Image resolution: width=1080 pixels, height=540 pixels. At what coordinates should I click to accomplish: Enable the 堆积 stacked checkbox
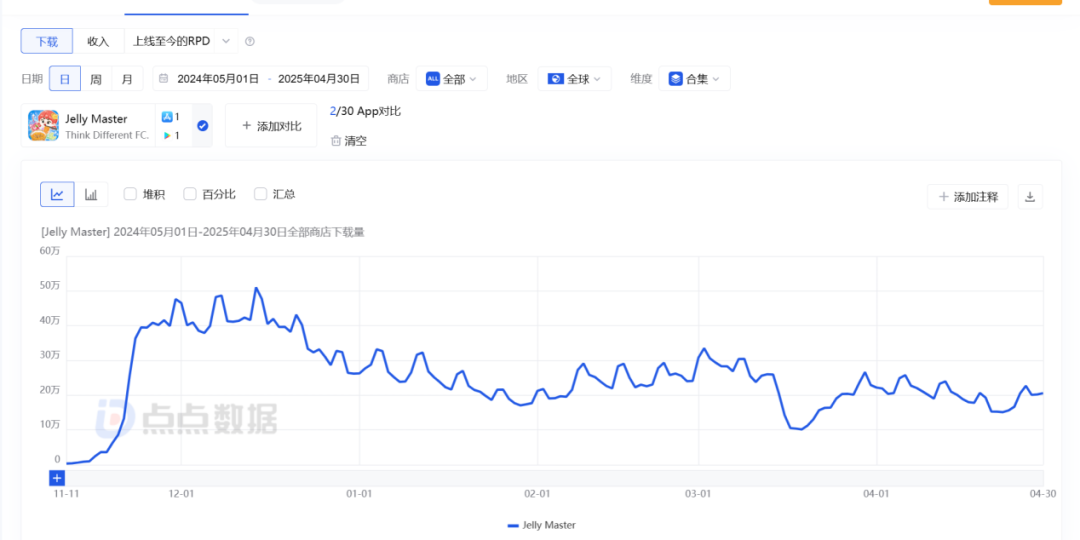click(130, 194)
